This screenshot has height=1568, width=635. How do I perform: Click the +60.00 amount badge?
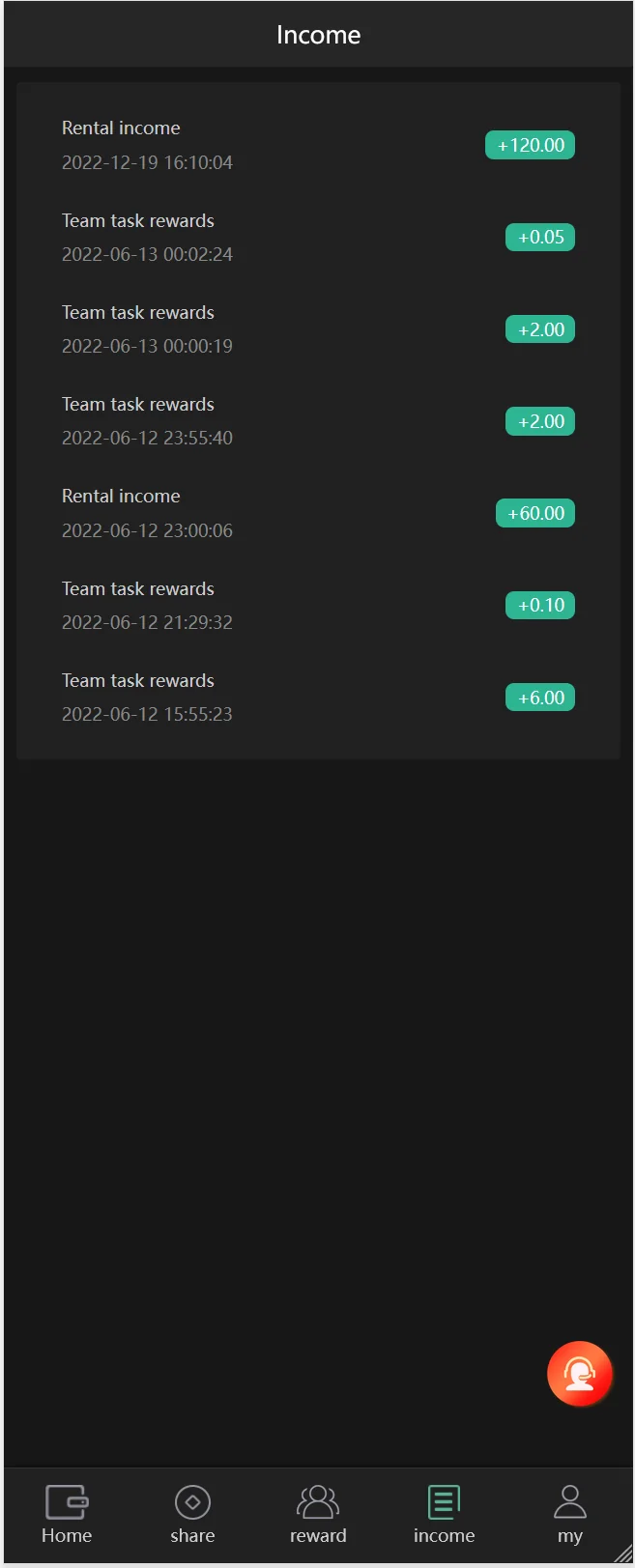point(535,513)
